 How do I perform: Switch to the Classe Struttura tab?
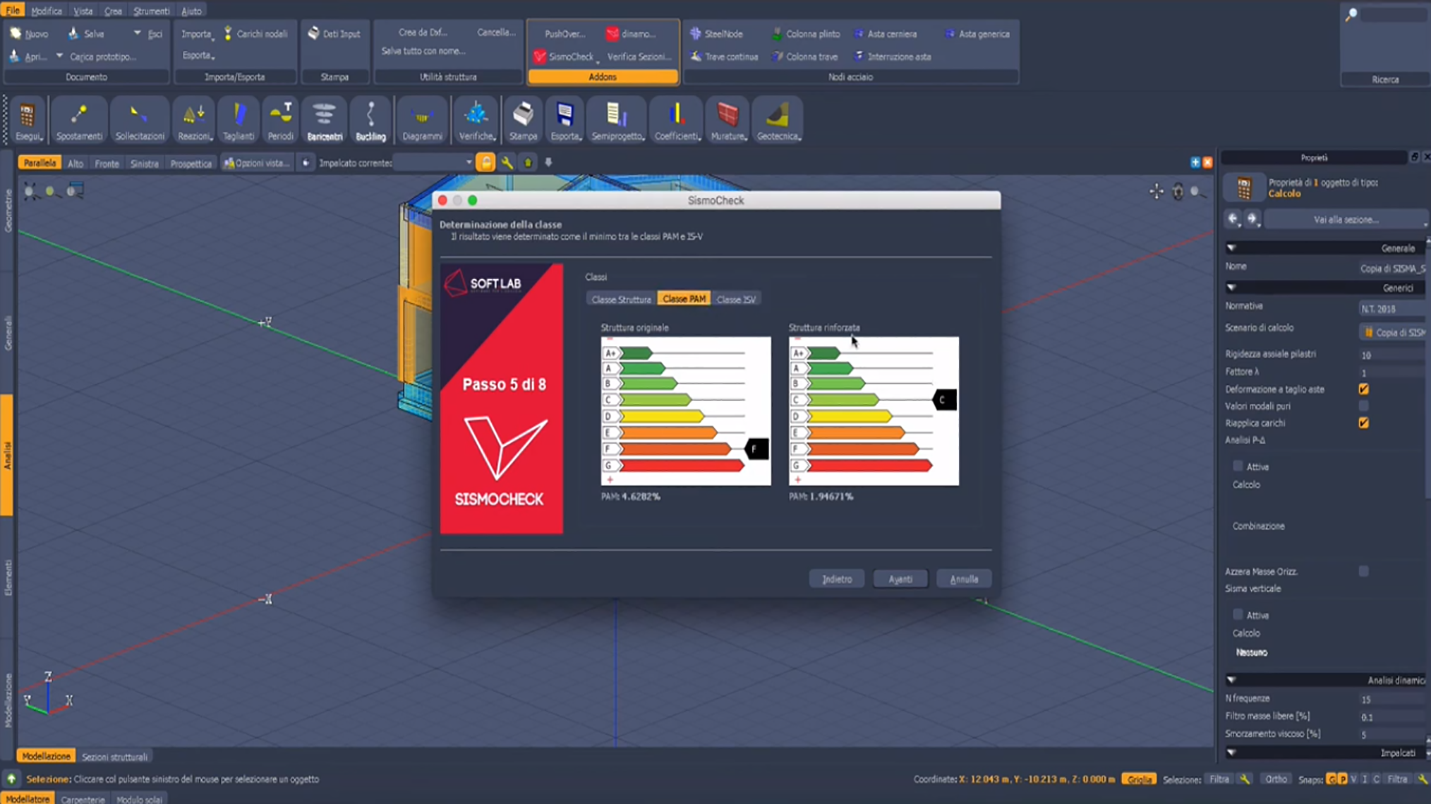[x=621, y=299]
